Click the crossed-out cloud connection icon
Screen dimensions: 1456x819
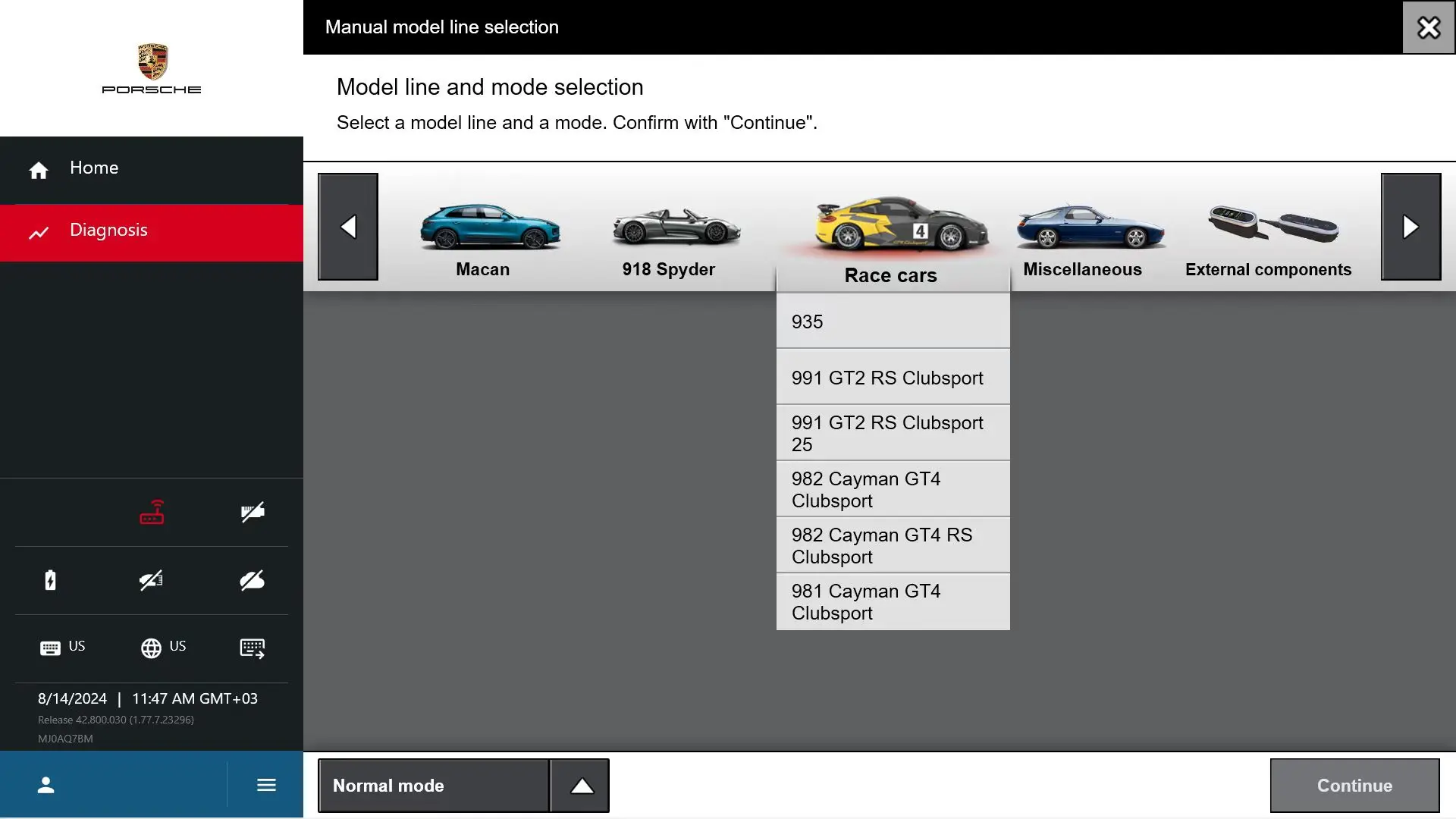[x=252, y=580]
